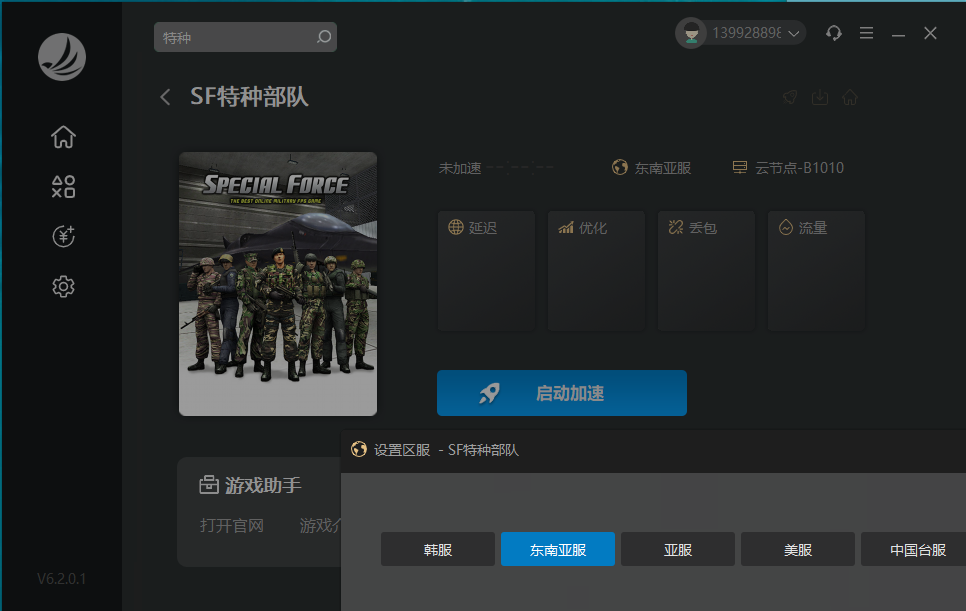Click the V6.2.0.1 version label
Screen dimensions: 966x611
(62, 579)
